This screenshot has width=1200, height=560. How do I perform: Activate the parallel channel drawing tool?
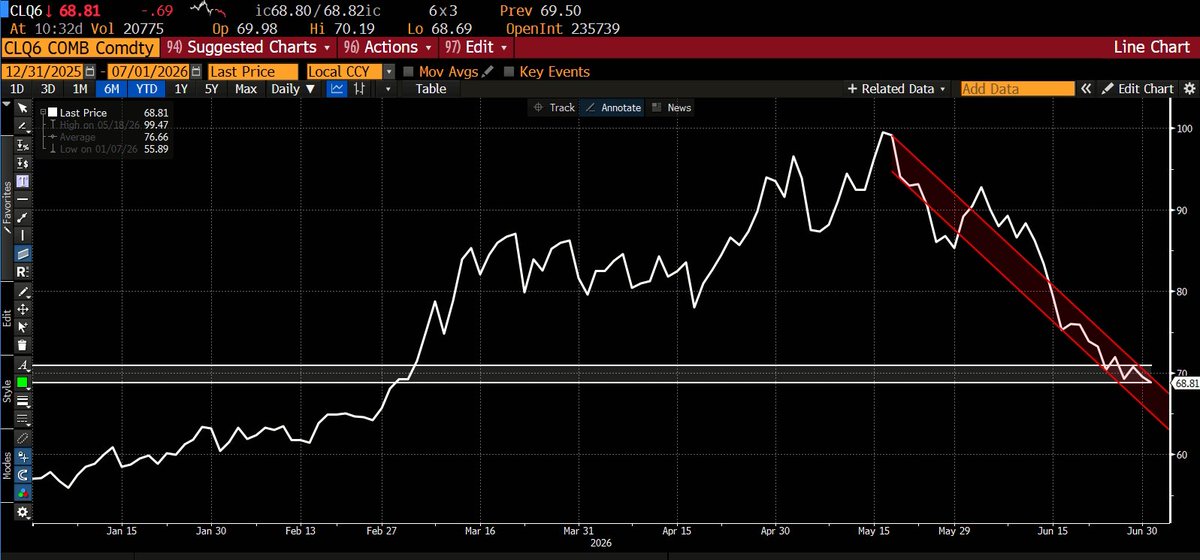pos(24,253)
